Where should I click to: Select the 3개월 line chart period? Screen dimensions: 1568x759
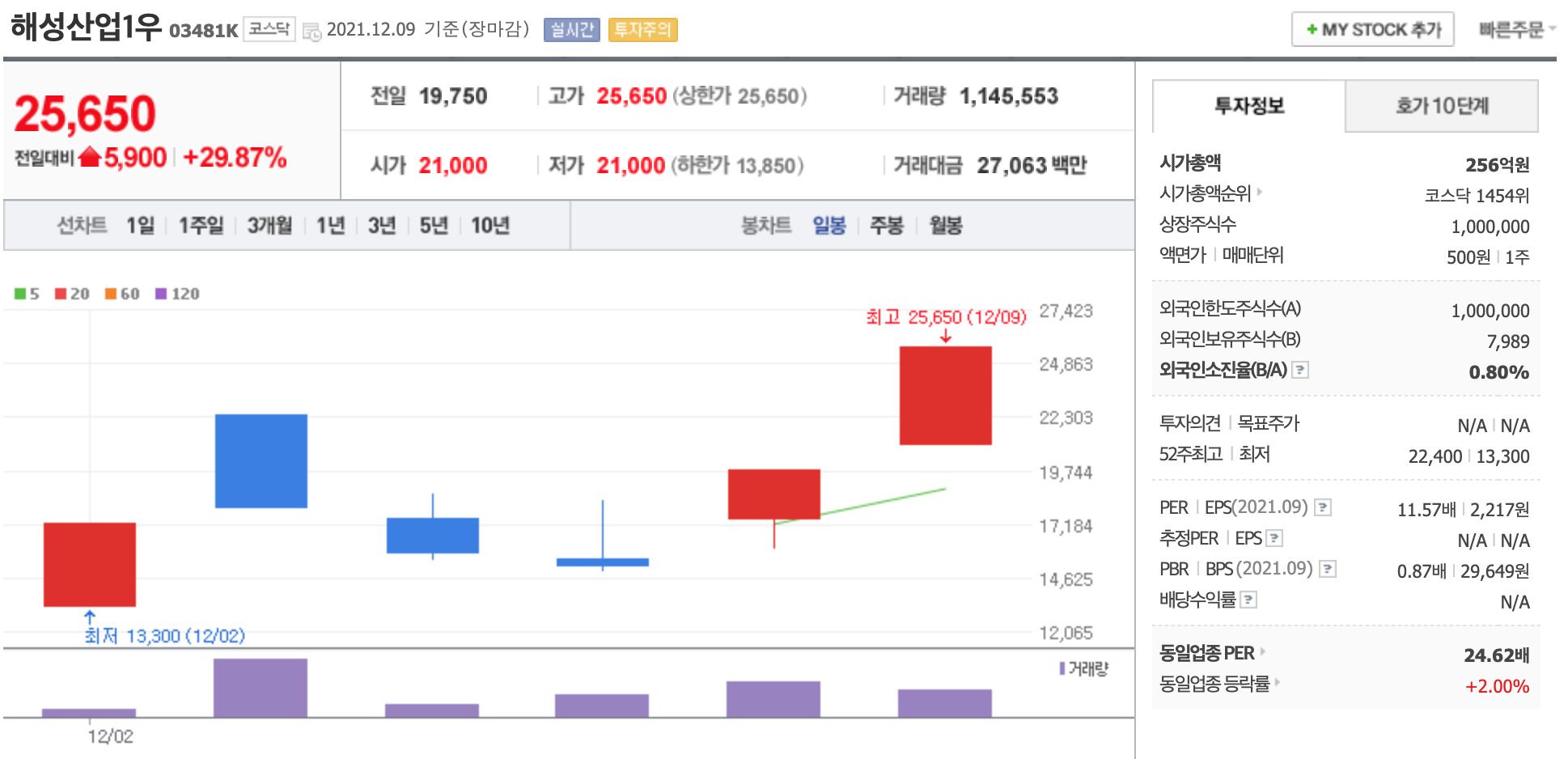tap(269, 225)
